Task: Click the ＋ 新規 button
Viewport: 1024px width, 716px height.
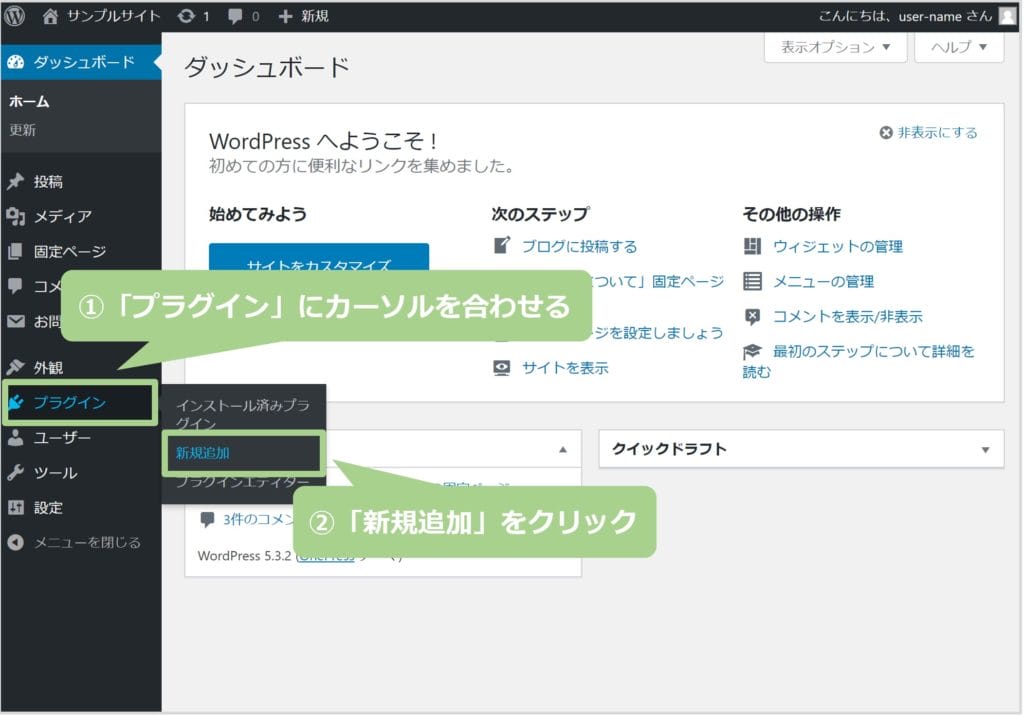Action: point(304,16)
